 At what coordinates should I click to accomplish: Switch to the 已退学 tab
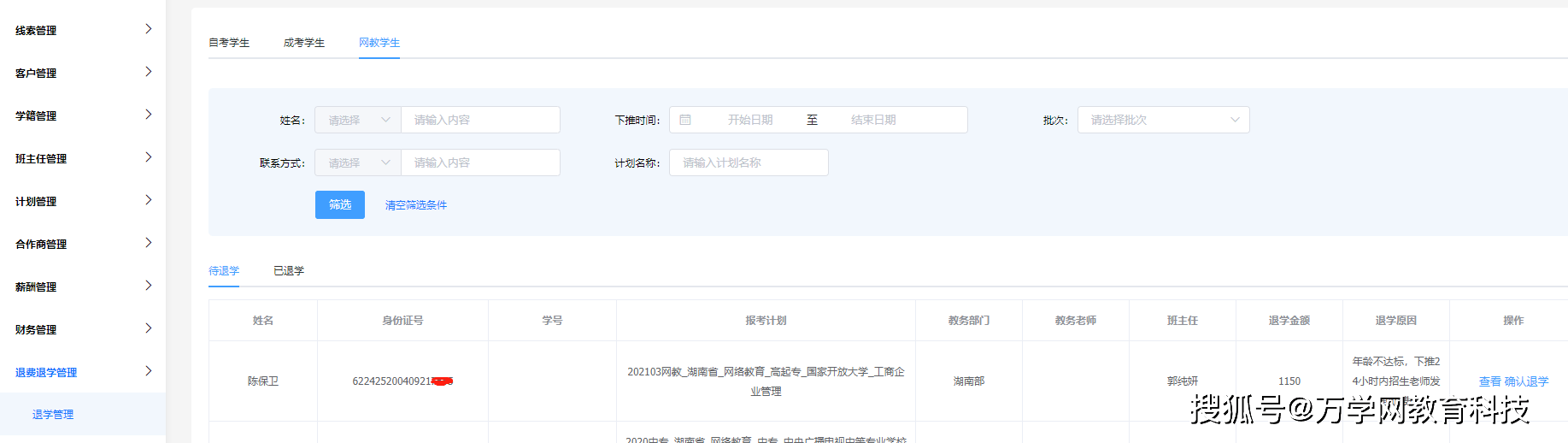[289, 271]
